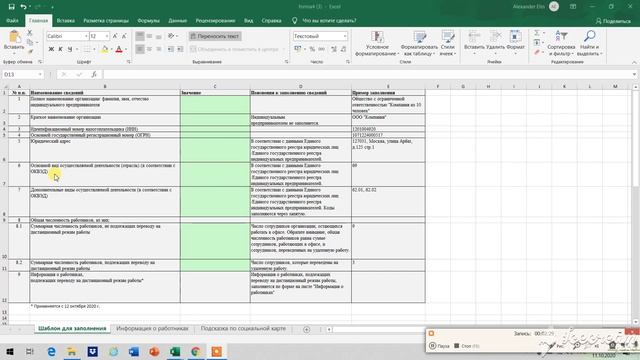This screenshot has width=640, height=360.
Task: Apply comma style (000) format
Action: pyautogui.click(x=322, y=49)
